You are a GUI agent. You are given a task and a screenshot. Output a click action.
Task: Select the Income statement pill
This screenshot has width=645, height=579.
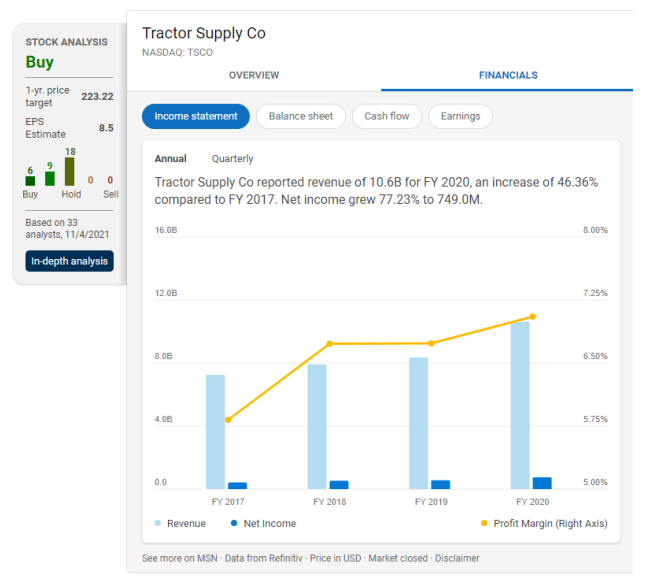[195, 116]
